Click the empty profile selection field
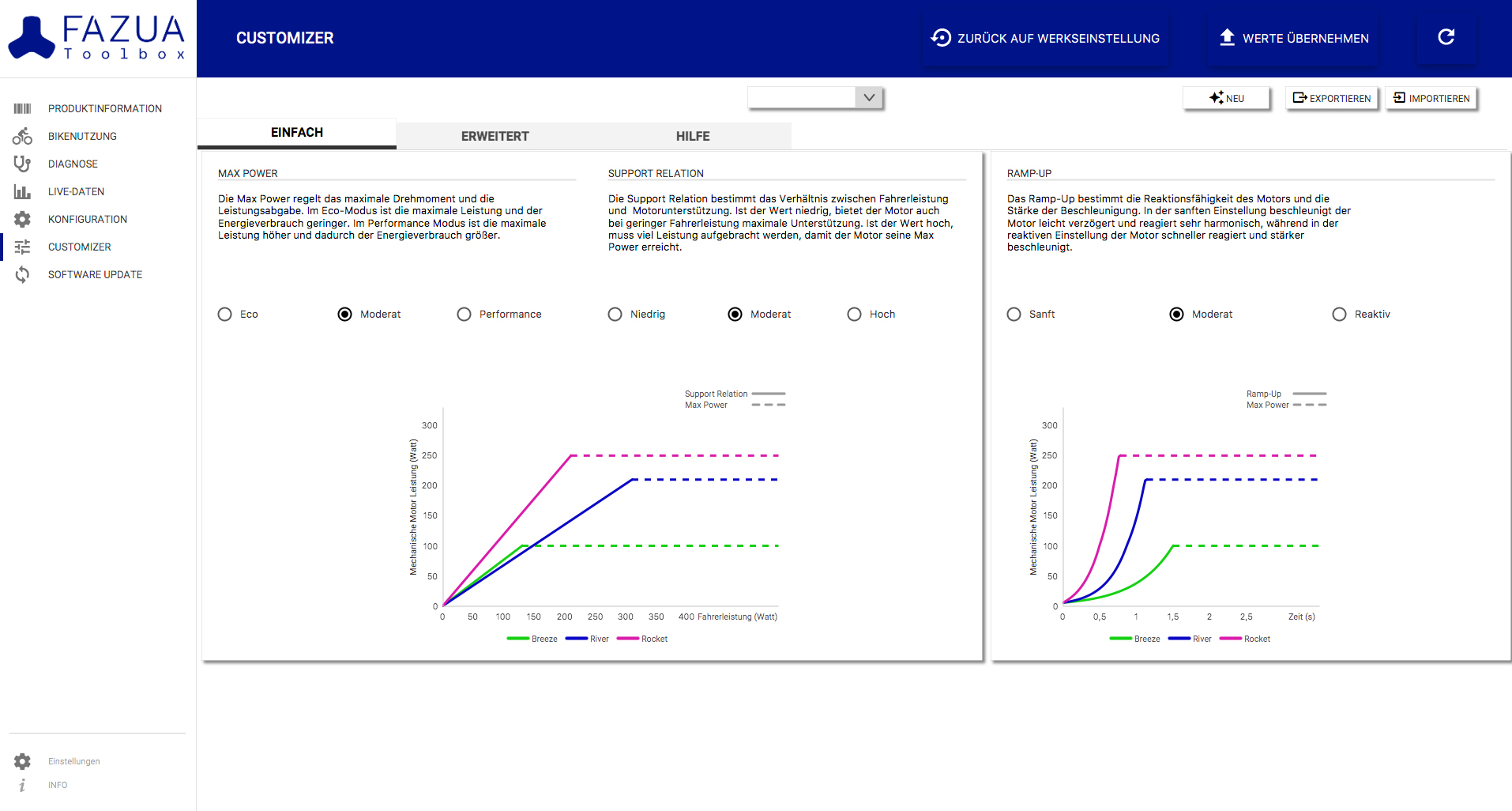Screen dimensions: 1512x811 [x=802, y=97]
